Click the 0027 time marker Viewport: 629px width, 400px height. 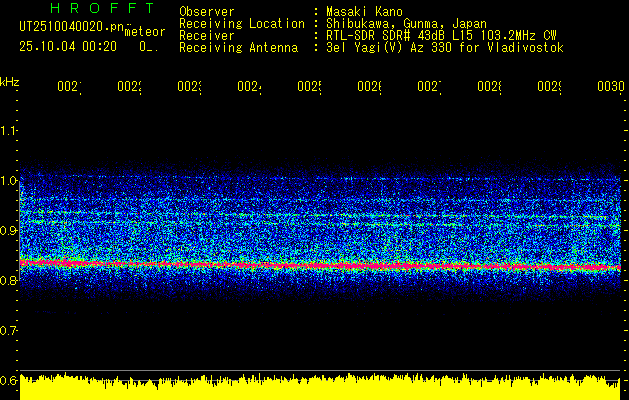[x=429, y=86]
